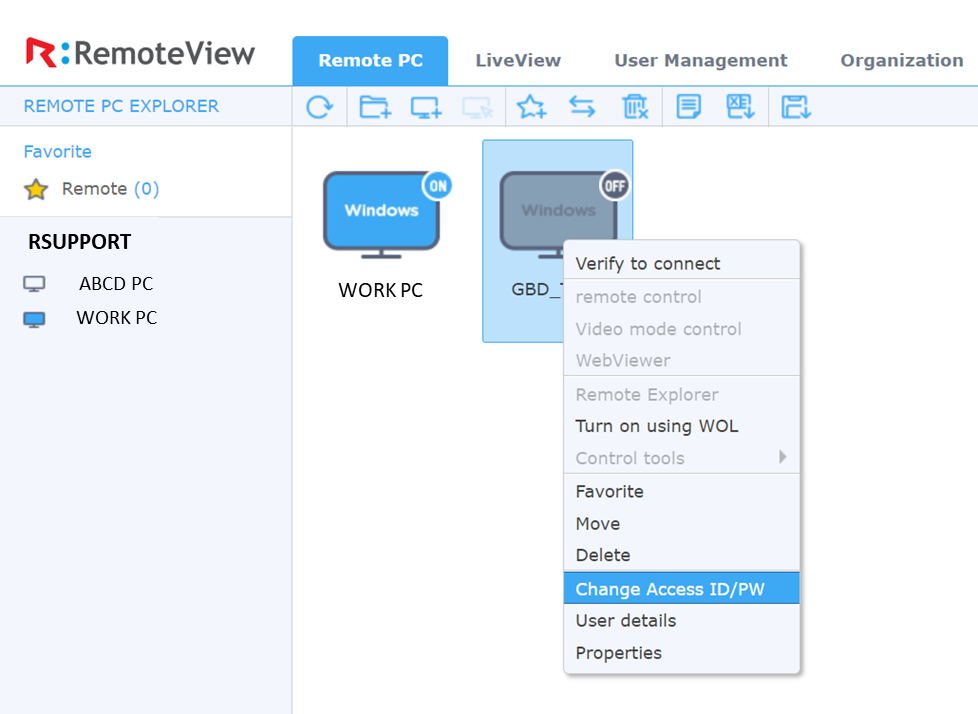The width and height of the screenshot is (978, 714).
Task: Open Properties from context menu
Action: tap(681, 653)
